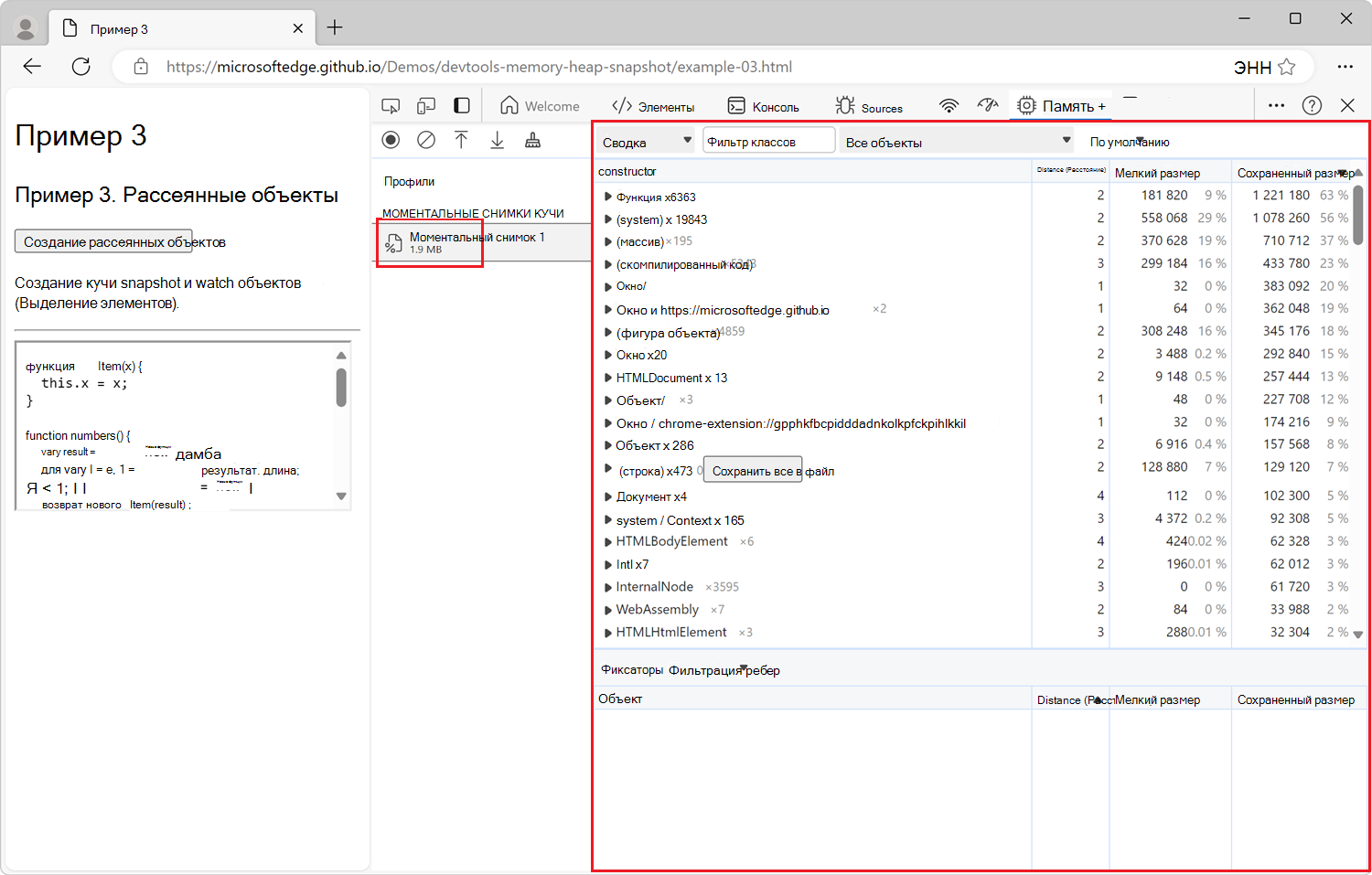Click the address bar URL
Screen dimensions: 1372x875
tap(479, 67)
